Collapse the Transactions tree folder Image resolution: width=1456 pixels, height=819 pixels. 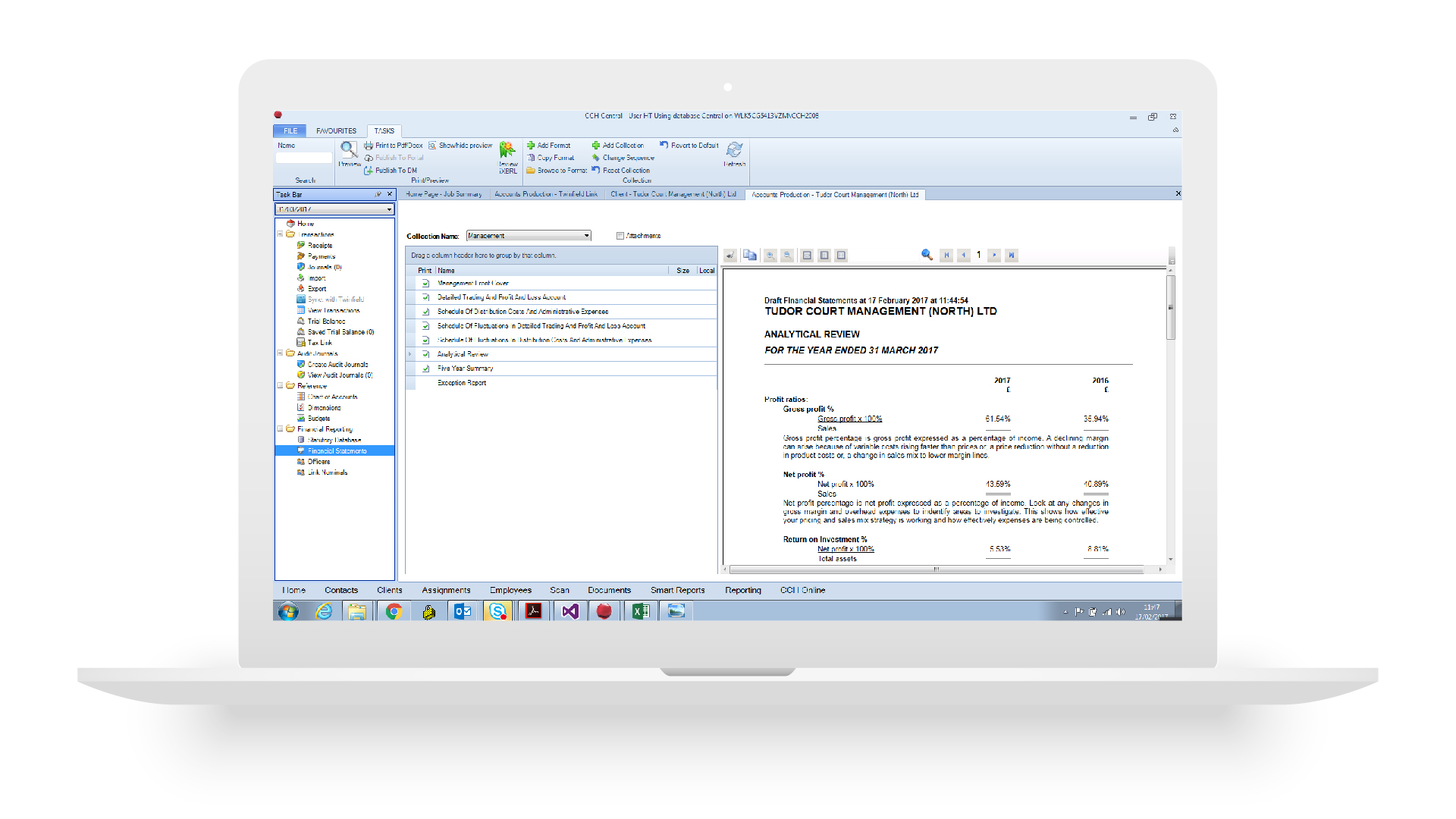(x=280, y=234)
